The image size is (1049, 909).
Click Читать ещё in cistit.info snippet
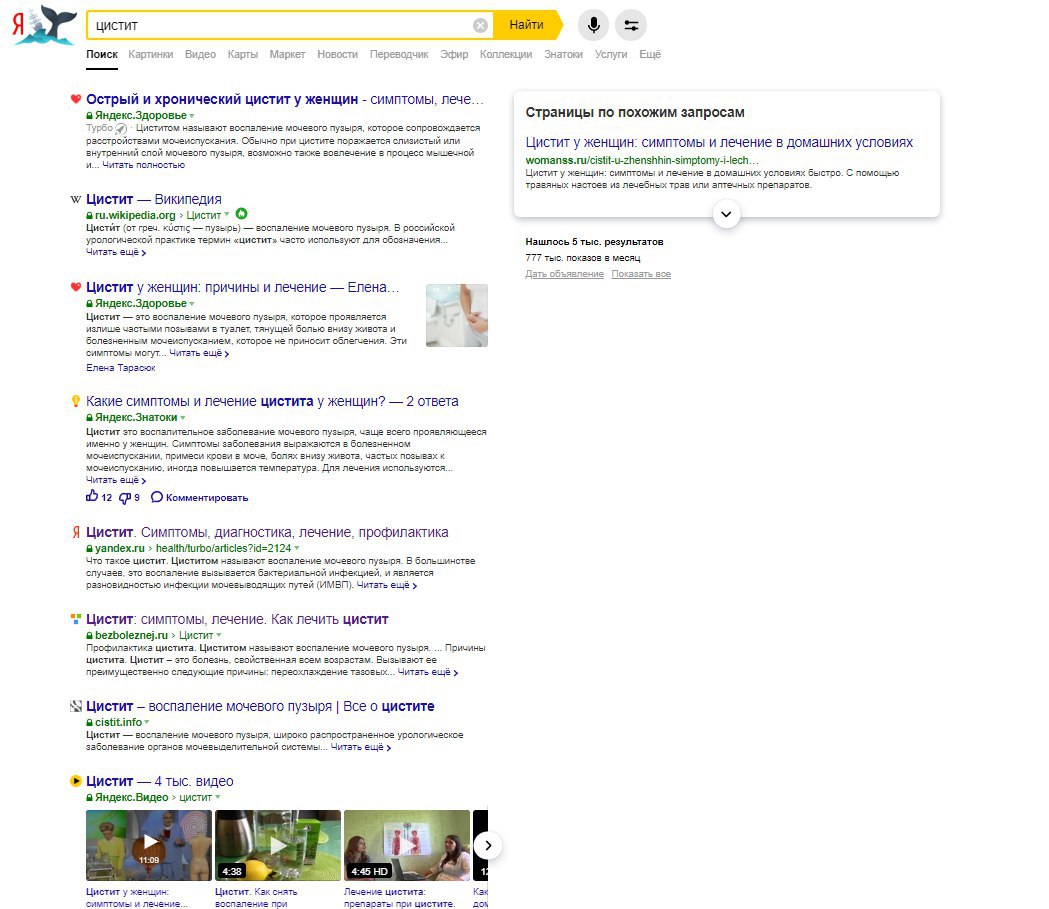click(x=361, y=747)
